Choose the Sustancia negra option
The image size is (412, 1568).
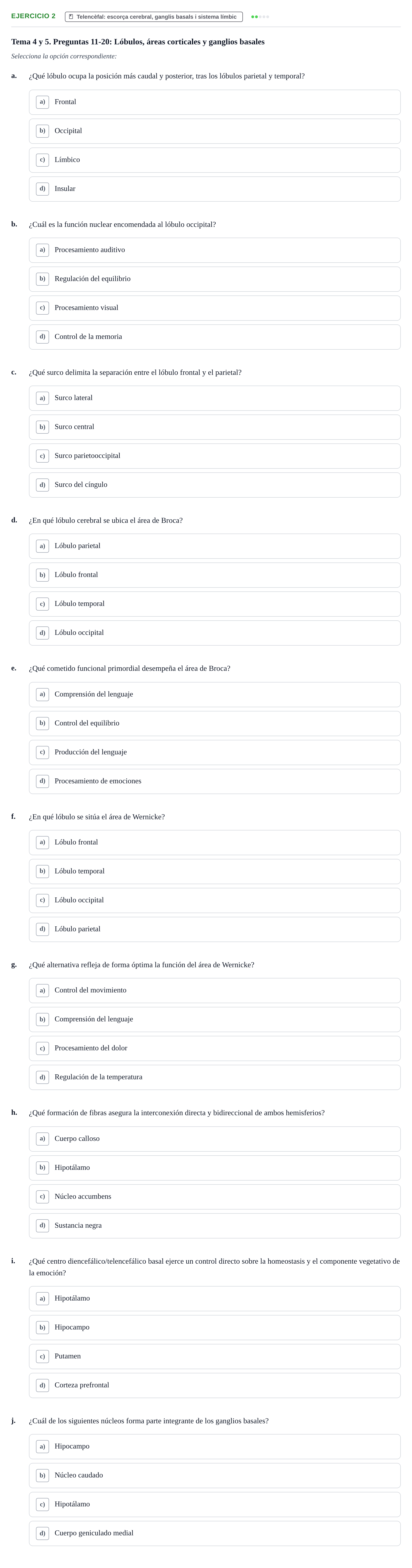215,1226
